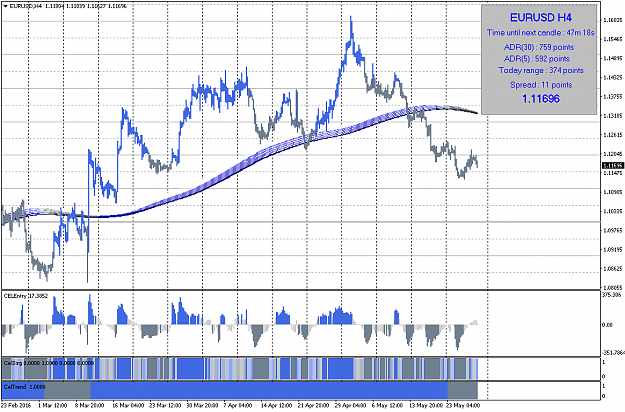Select the 1 Mar 12:00 time axis label
625x412 pixels.
click(x=52, y=406)
